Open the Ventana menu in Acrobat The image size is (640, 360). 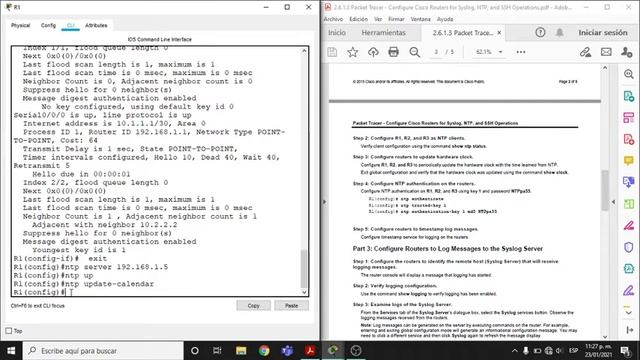(x=420, y=19)
